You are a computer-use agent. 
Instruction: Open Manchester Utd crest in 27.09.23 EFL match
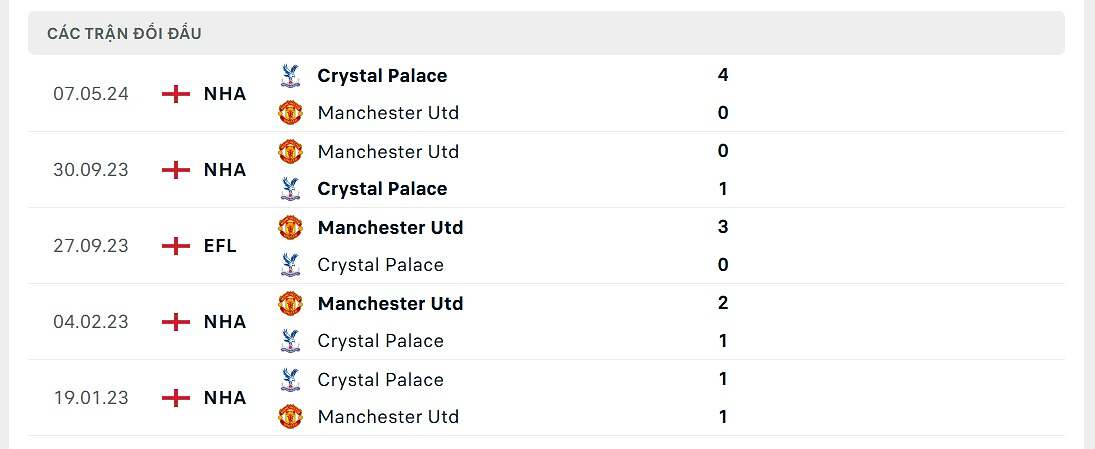click(290, 228)
